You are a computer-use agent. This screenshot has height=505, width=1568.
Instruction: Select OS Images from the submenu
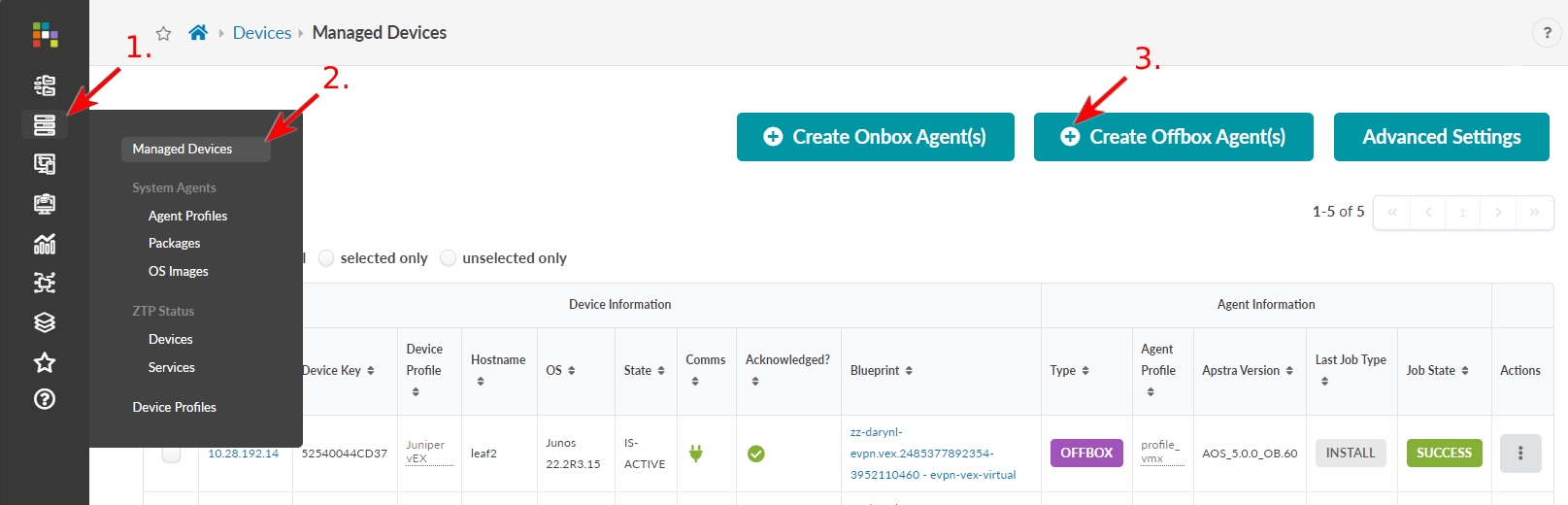tap(178, 271)
